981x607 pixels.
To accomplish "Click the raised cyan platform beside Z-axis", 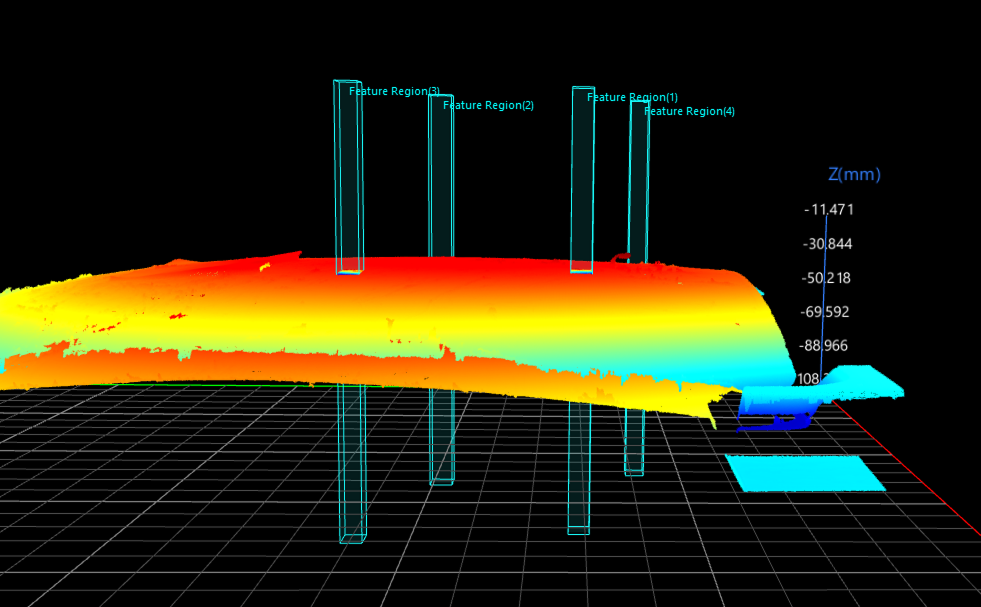I will pos(860,382).
